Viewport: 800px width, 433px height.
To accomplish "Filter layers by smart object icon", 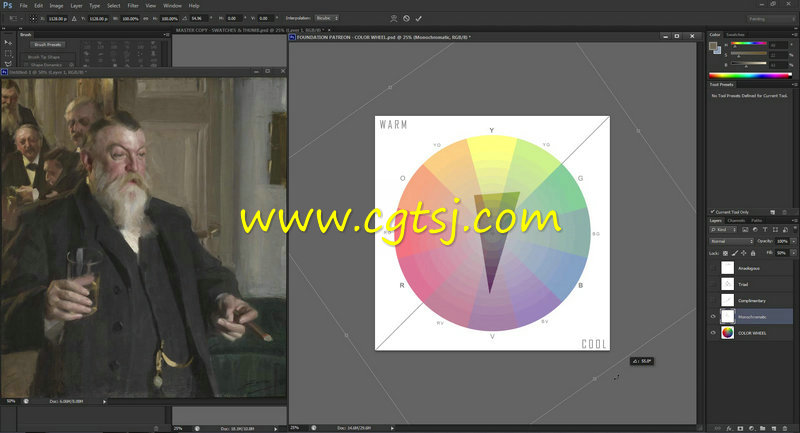I will point(785,230).
